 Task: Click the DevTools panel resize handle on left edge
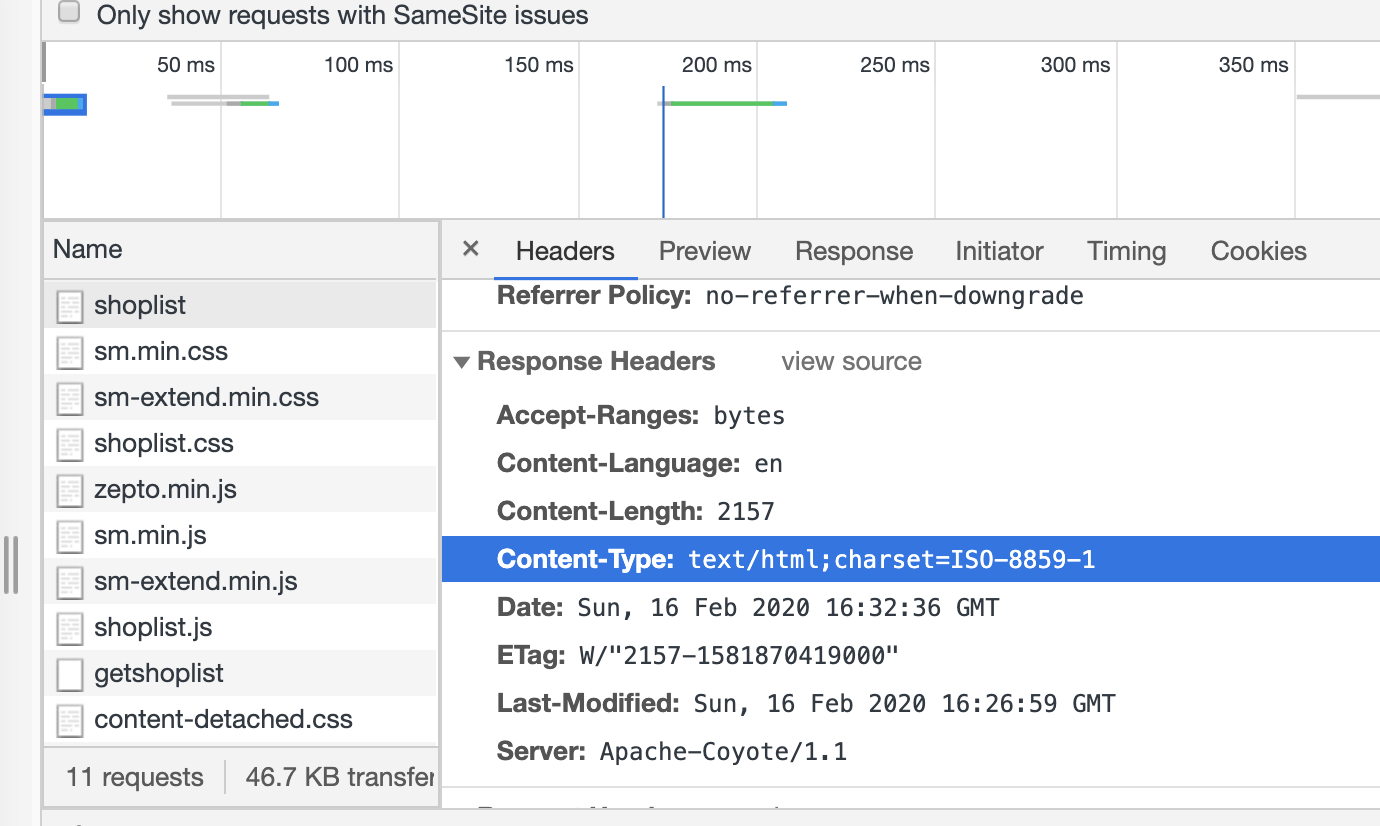point(11,564)
